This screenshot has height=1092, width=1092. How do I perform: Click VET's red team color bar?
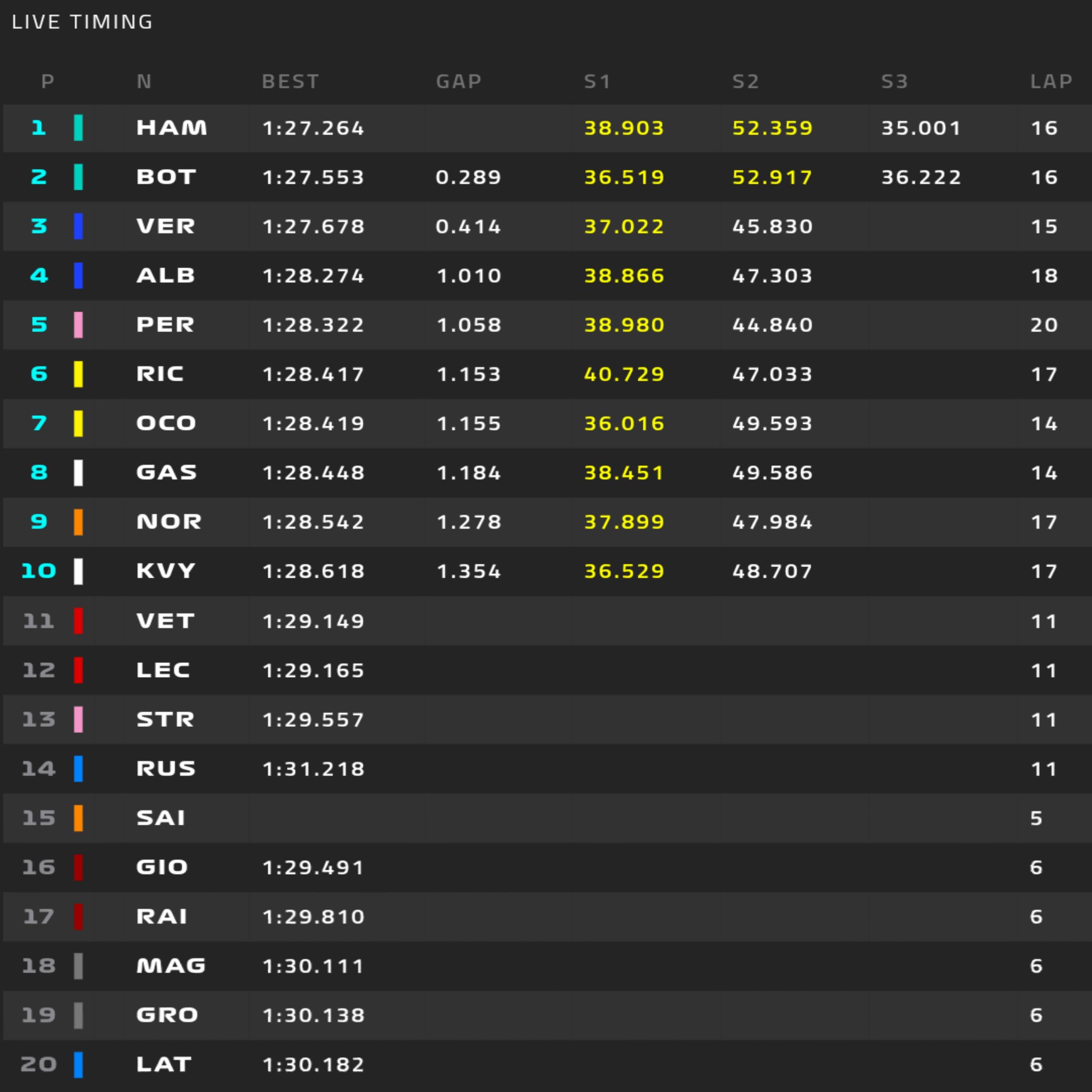tap(78, 621)
